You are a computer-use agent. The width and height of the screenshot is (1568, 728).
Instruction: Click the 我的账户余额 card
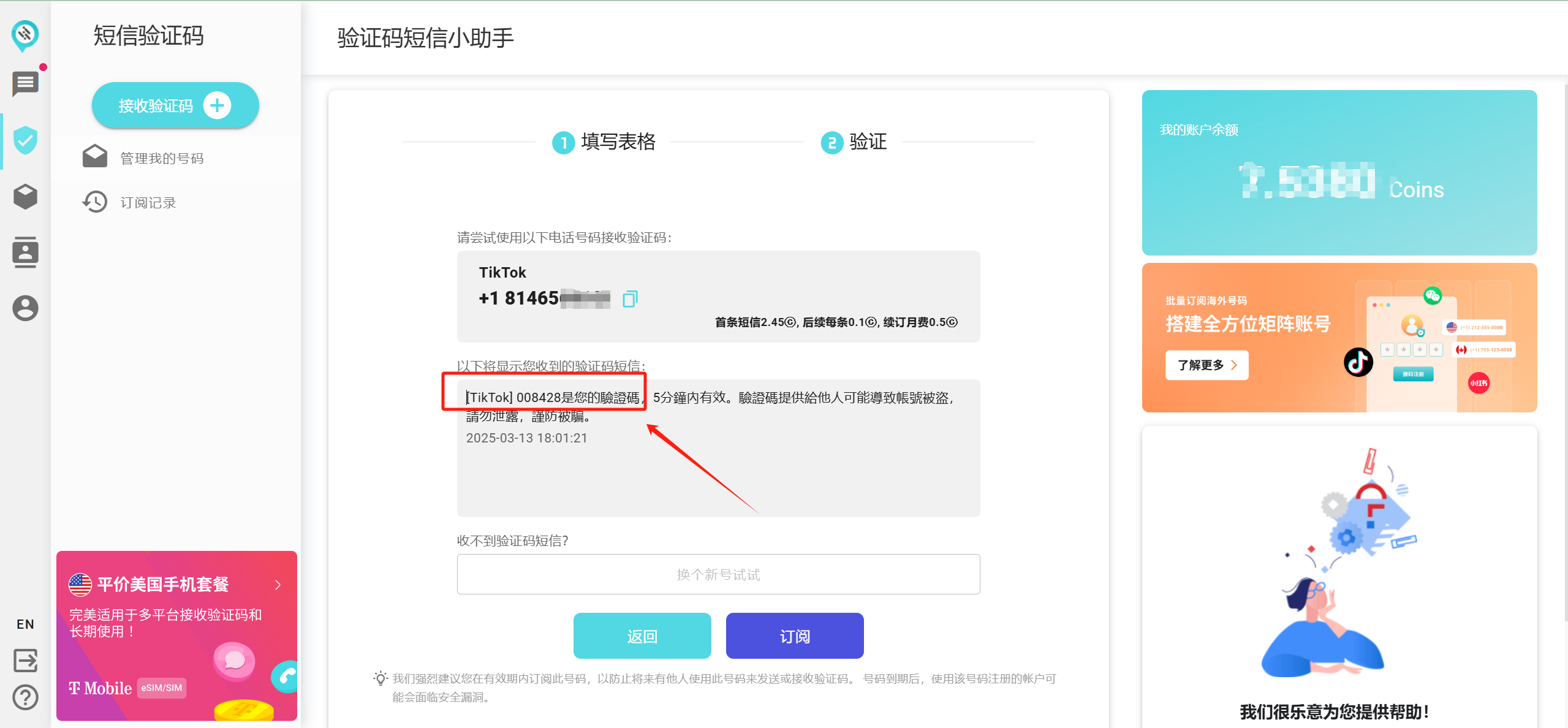1339,173
